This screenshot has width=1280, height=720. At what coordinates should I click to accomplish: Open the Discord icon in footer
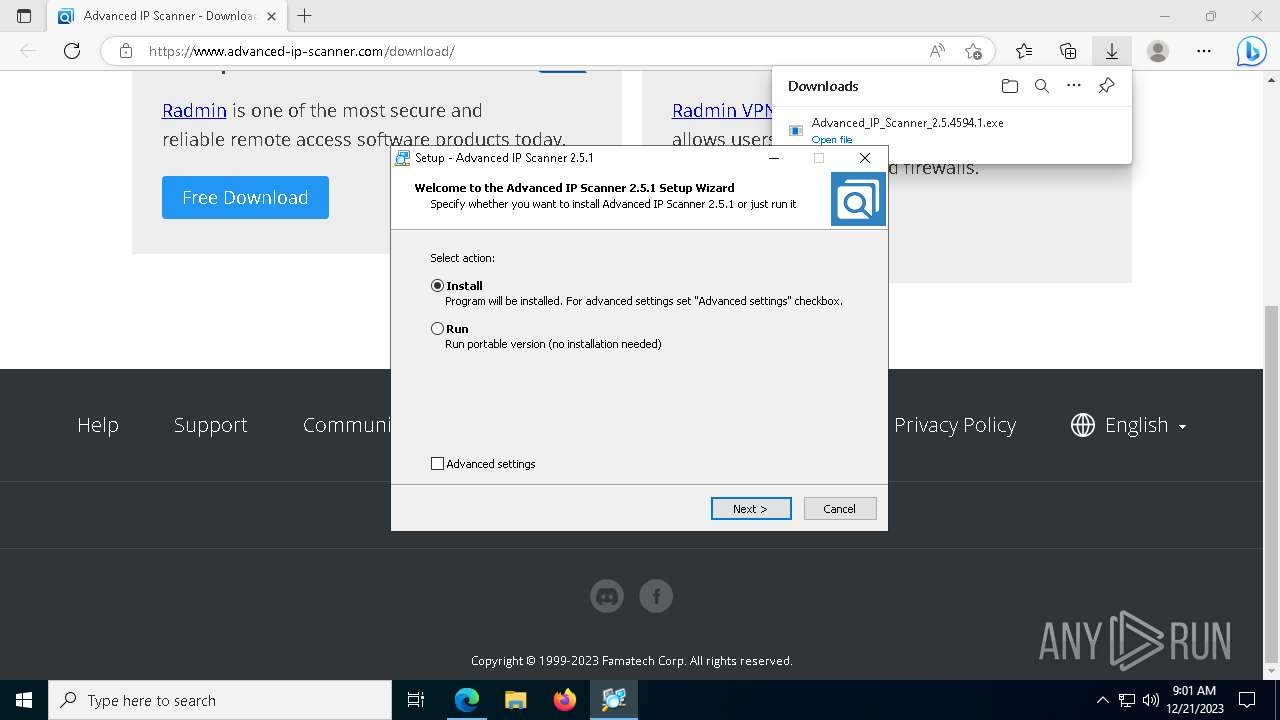pos(607,596)
